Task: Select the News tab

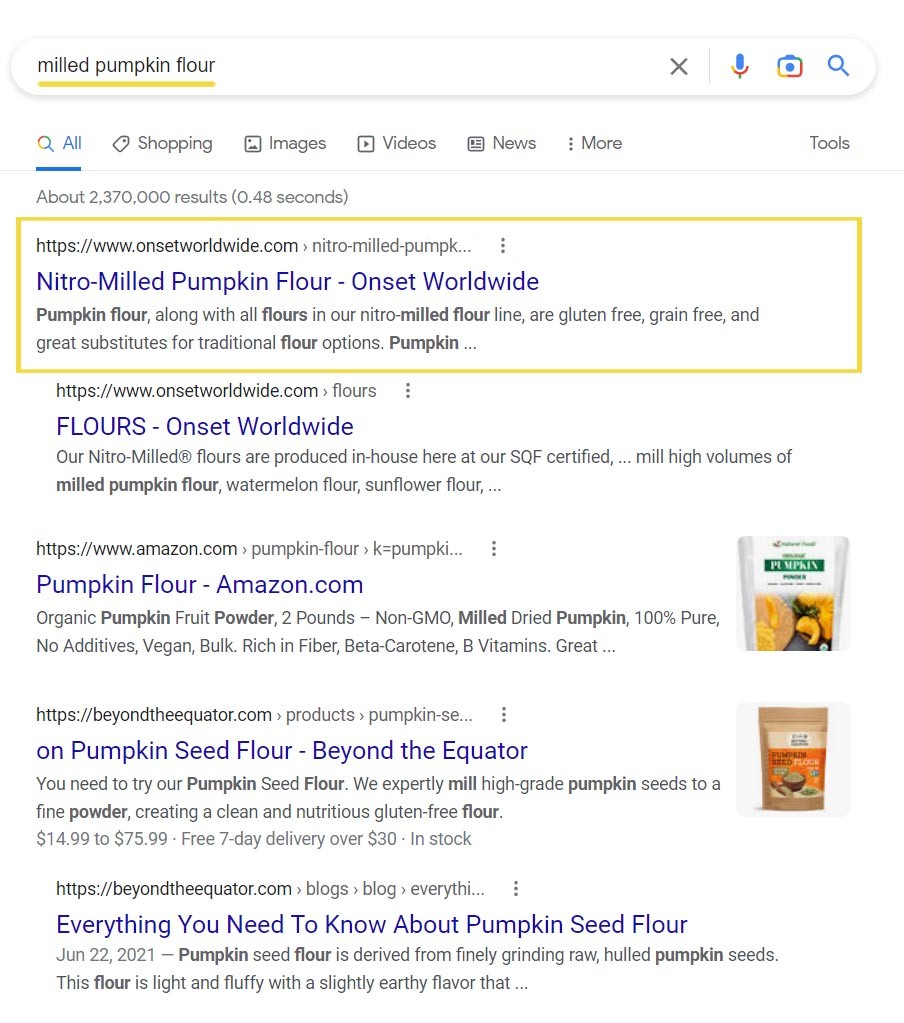Action: pos(502,143)
